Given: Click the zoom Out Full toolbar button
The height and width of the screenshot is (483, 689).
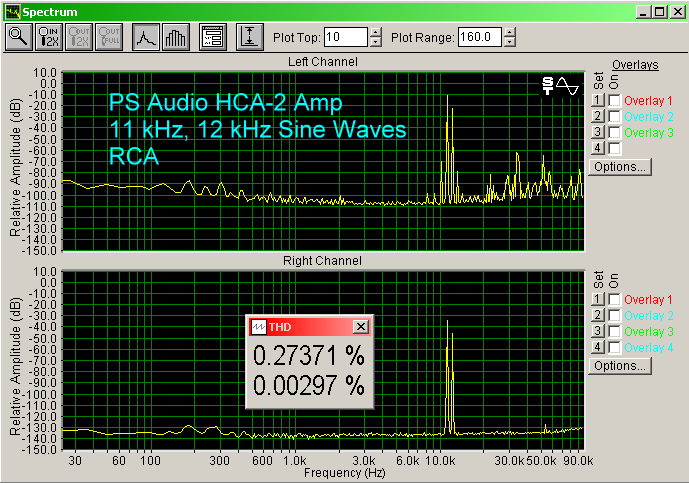Looking at the screenshot, I should [x=107, y=37].
